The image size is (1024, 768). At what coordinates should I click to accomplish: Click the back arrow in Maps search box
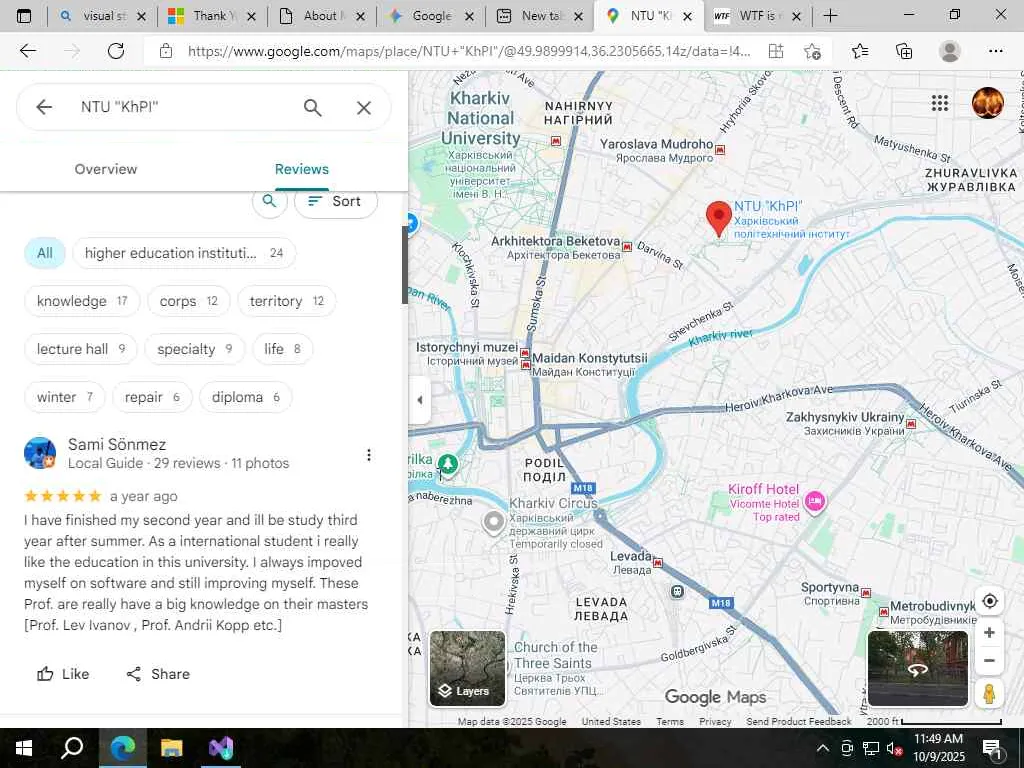point(44,107)
